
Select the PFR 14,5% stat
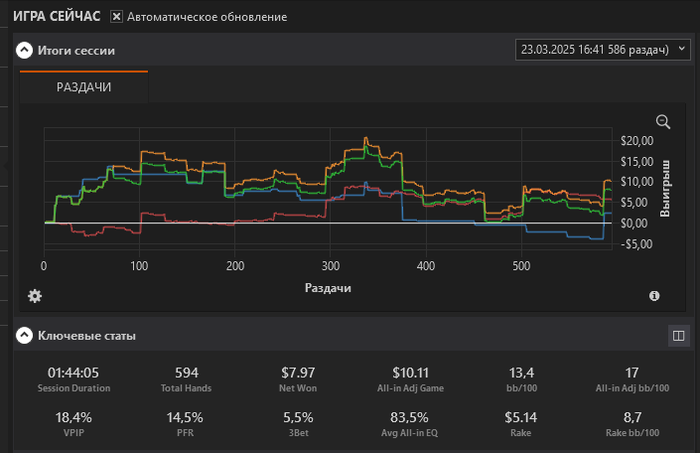point(186,416)
